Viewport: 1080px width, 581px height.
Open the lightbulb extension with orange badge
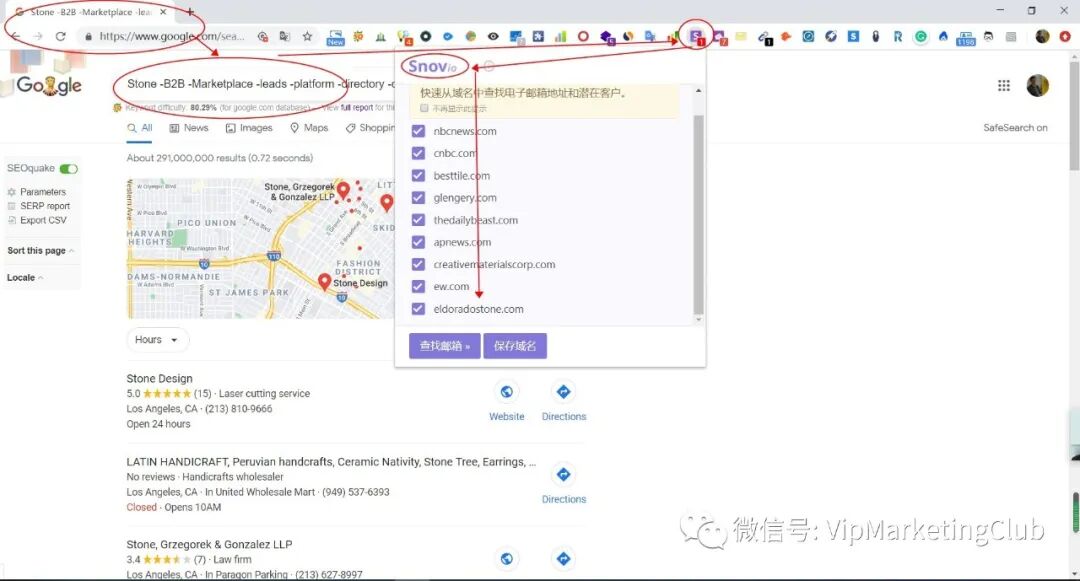[x=404, y=37]
